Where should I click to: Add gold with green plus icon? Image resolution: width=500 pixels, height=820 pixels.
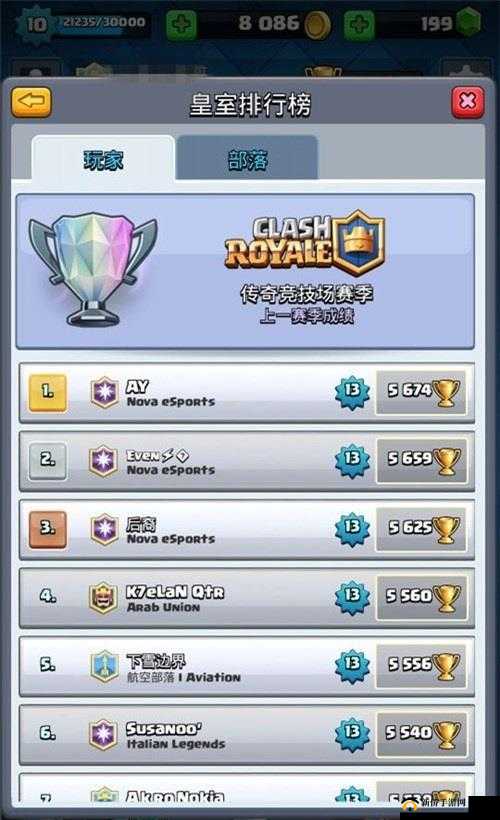(181, 24)
